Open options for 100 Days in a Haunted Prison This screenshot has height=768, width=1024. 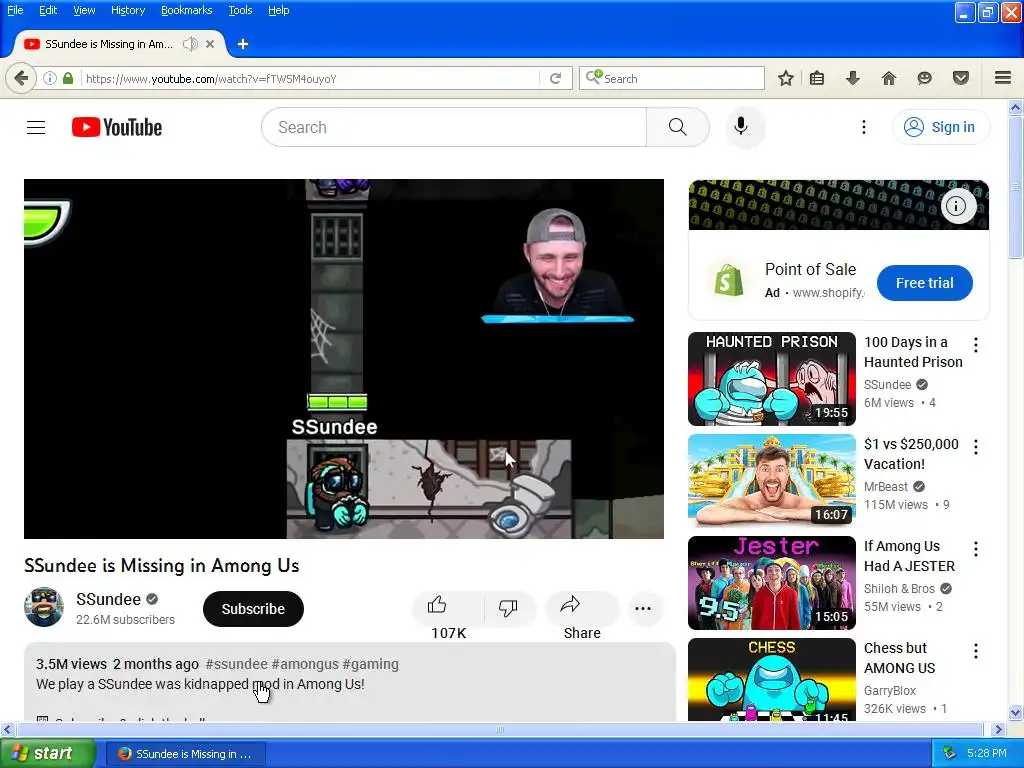coord(976,345)
